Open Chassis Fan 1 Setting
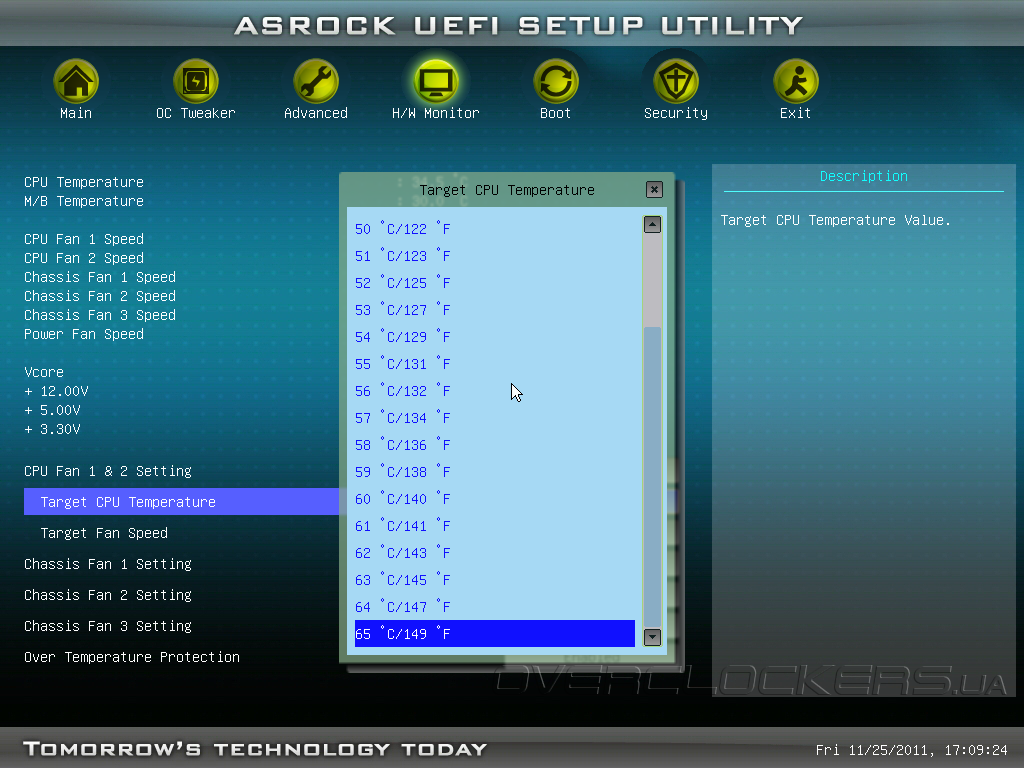Screen dimensions: 1024x768 pos(108,564)
